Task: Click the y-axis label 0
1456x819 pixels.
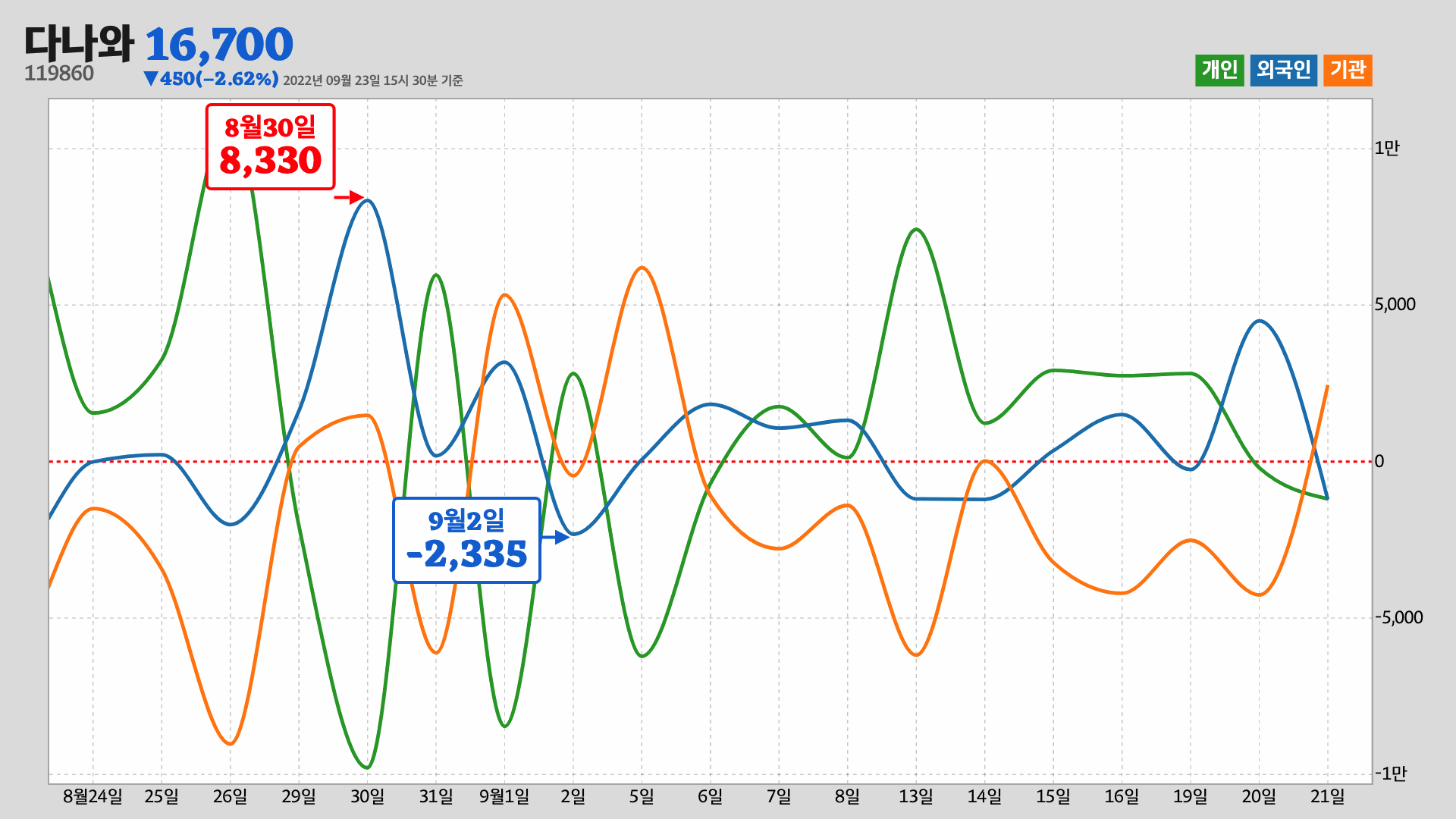Action: pos(1379,461)
